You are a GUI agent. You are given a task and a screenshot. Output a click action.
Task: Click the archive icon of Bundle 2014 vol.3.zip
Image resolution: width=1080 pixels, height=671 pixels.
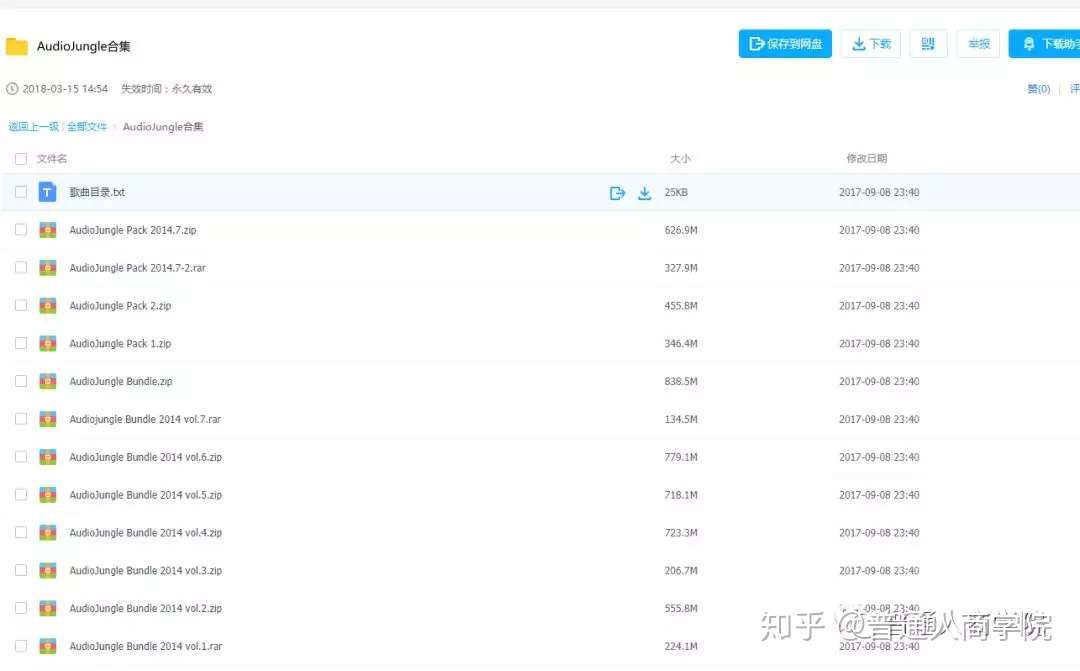click(48, 571)
